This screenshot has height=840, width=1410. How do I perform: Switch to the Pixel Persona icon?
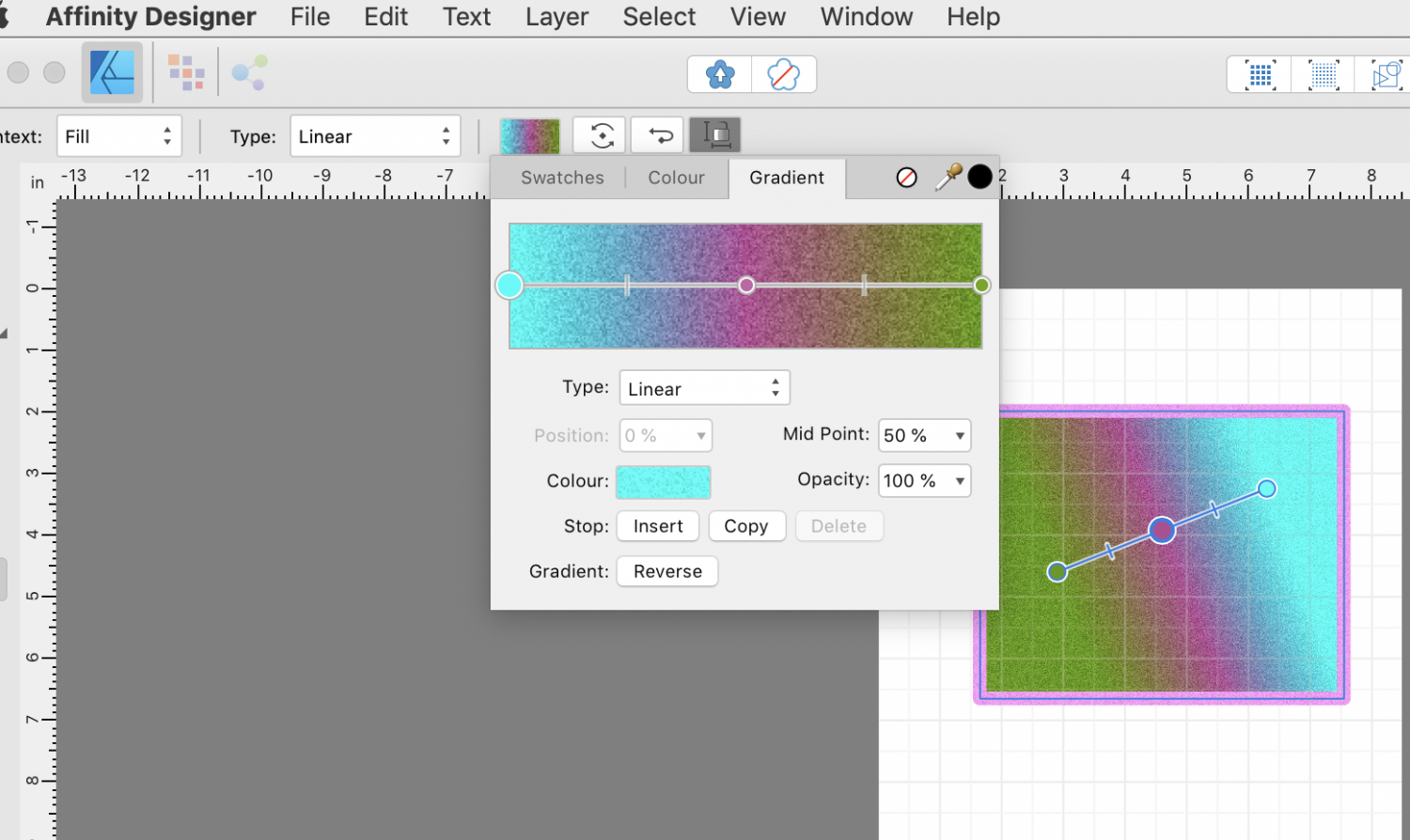pyautogui.click(x=186, y=72)
